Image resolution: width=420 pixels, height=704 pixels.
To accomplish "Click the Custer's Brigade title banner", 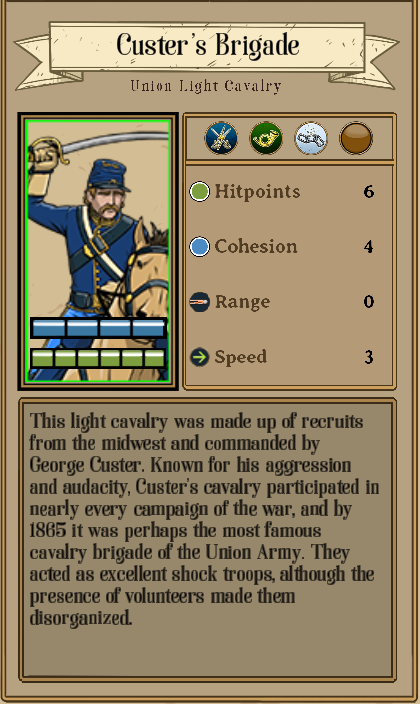I will click(207, 46).
